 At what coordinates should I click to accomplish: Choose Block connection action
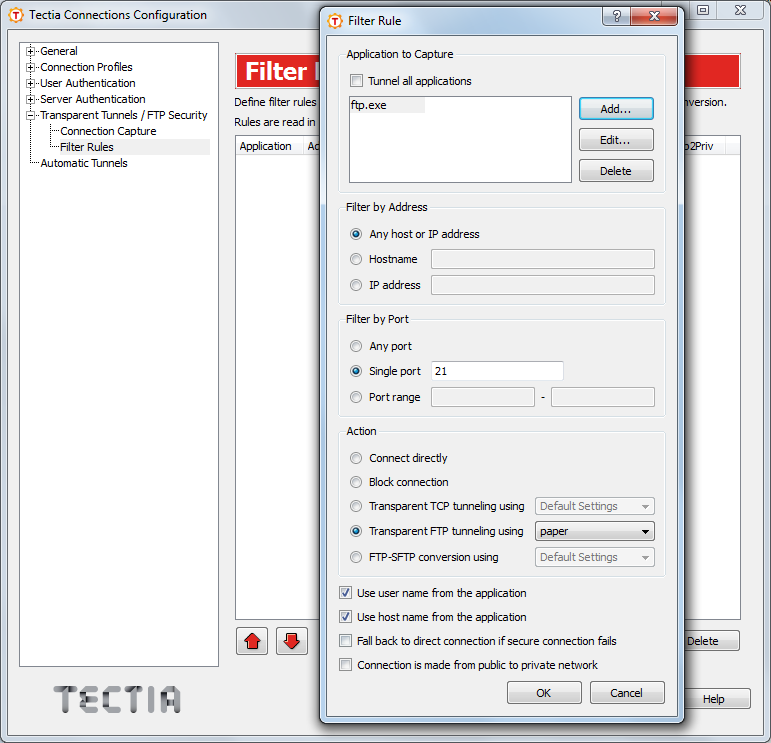pos(356,482)
